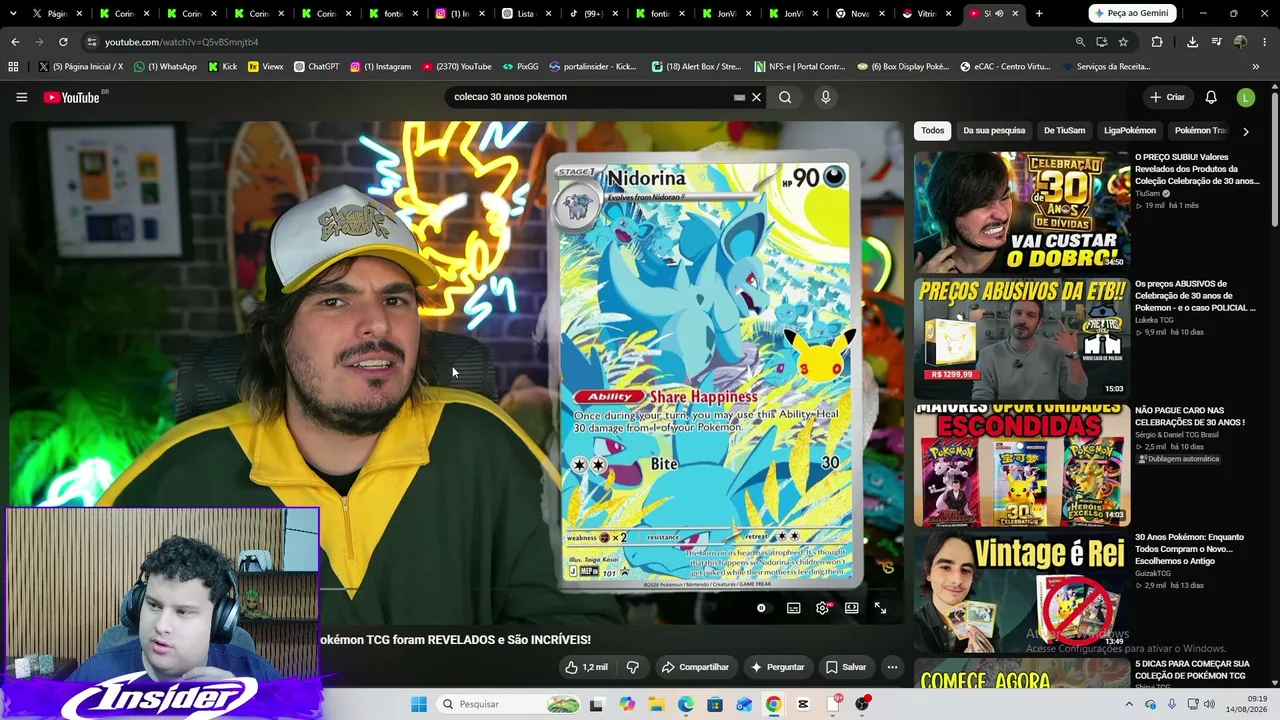Open Microsoft Store from the taskbar
Image resolution: width=1280 pixels, height=720 pixels.
(715, 704)
